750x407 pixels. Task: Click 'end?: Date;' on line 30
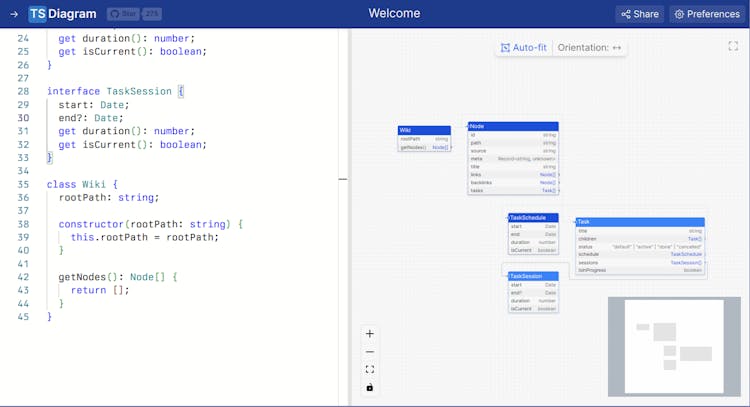pyautogui.click(x=91, y=118)
